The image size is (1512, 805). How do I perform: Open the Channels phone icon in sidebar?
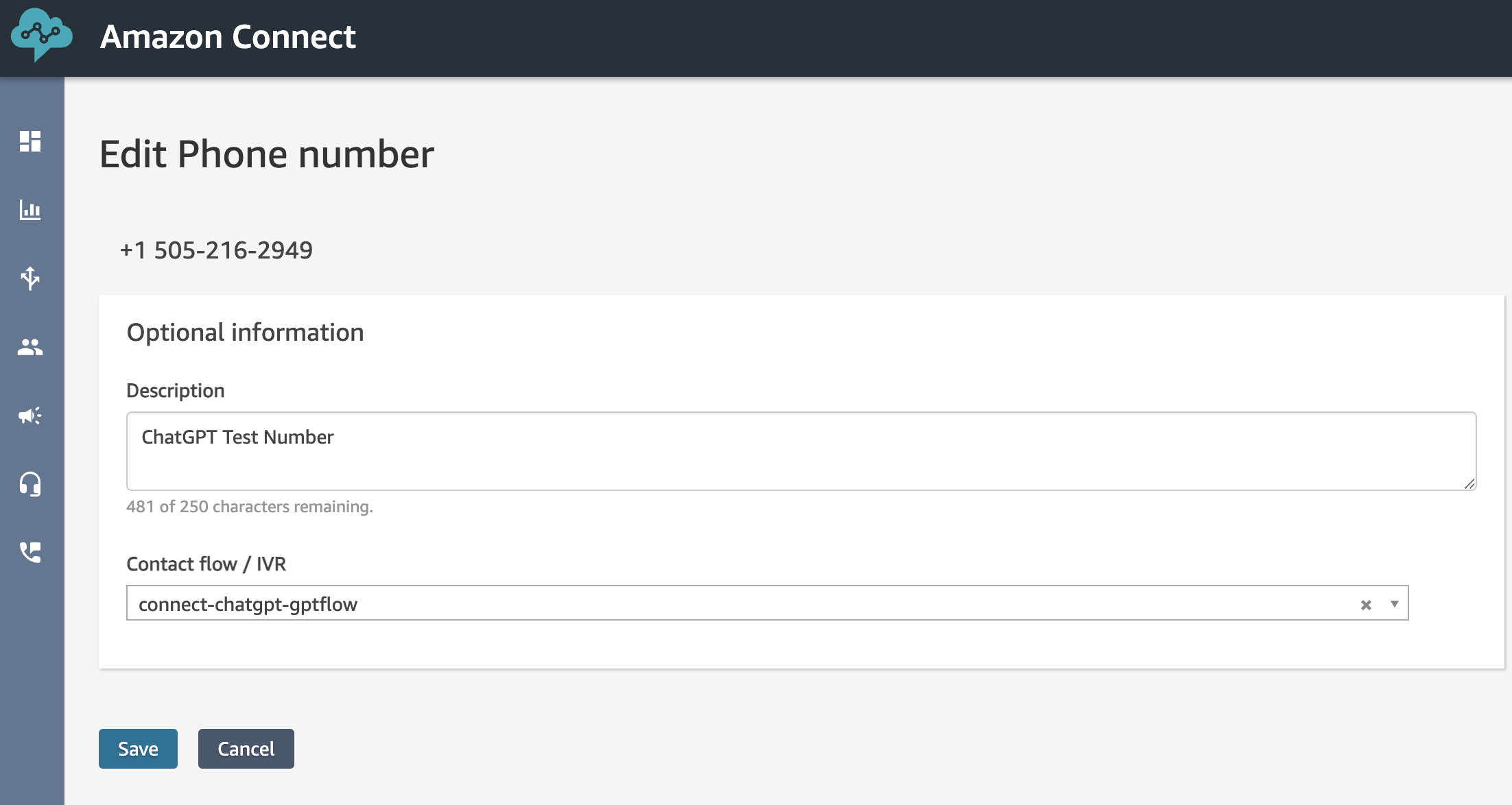point(30,553)
